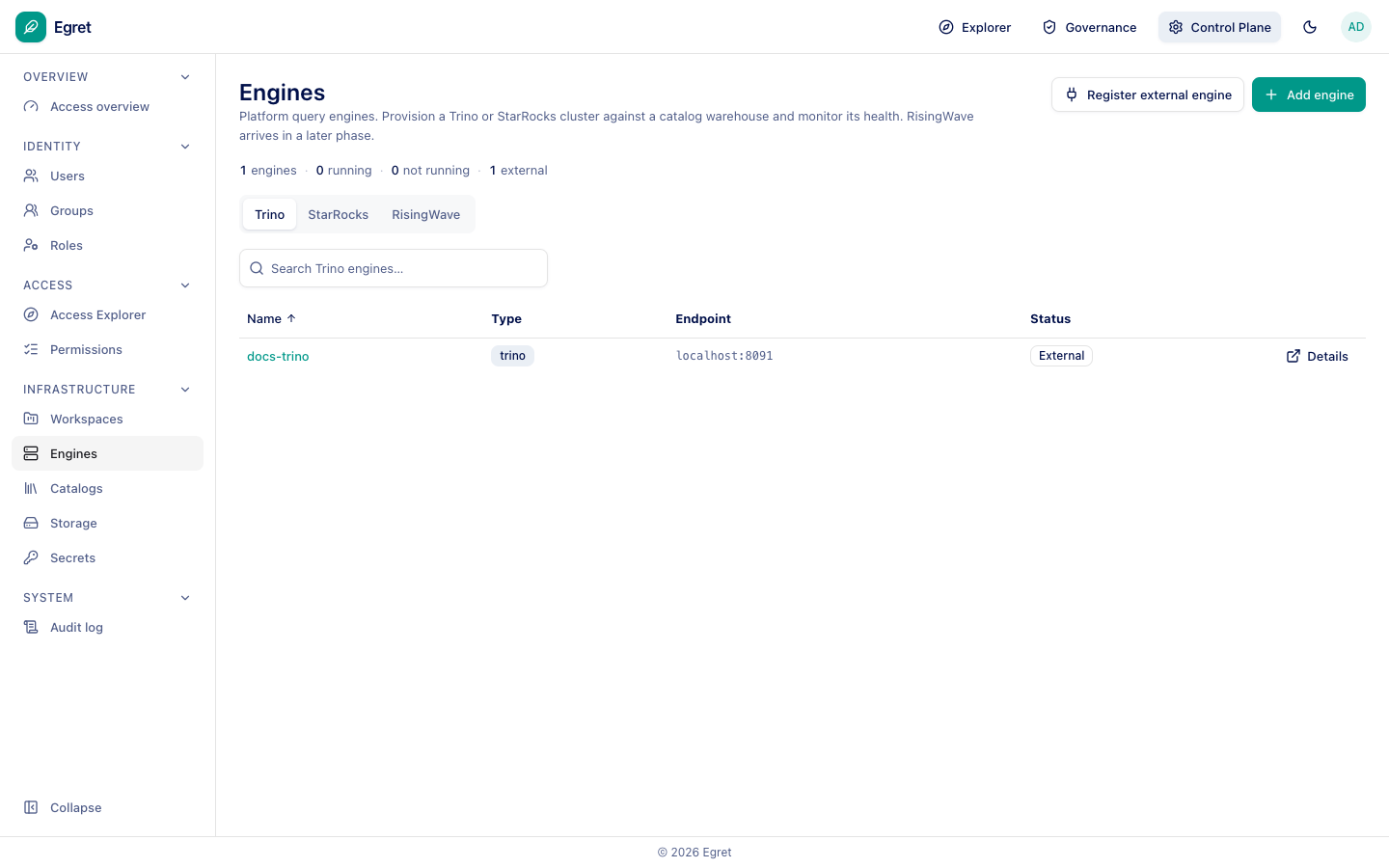Click the Status column header
The height and width of the screenshot is (868, 1389).
[1050, 319]
